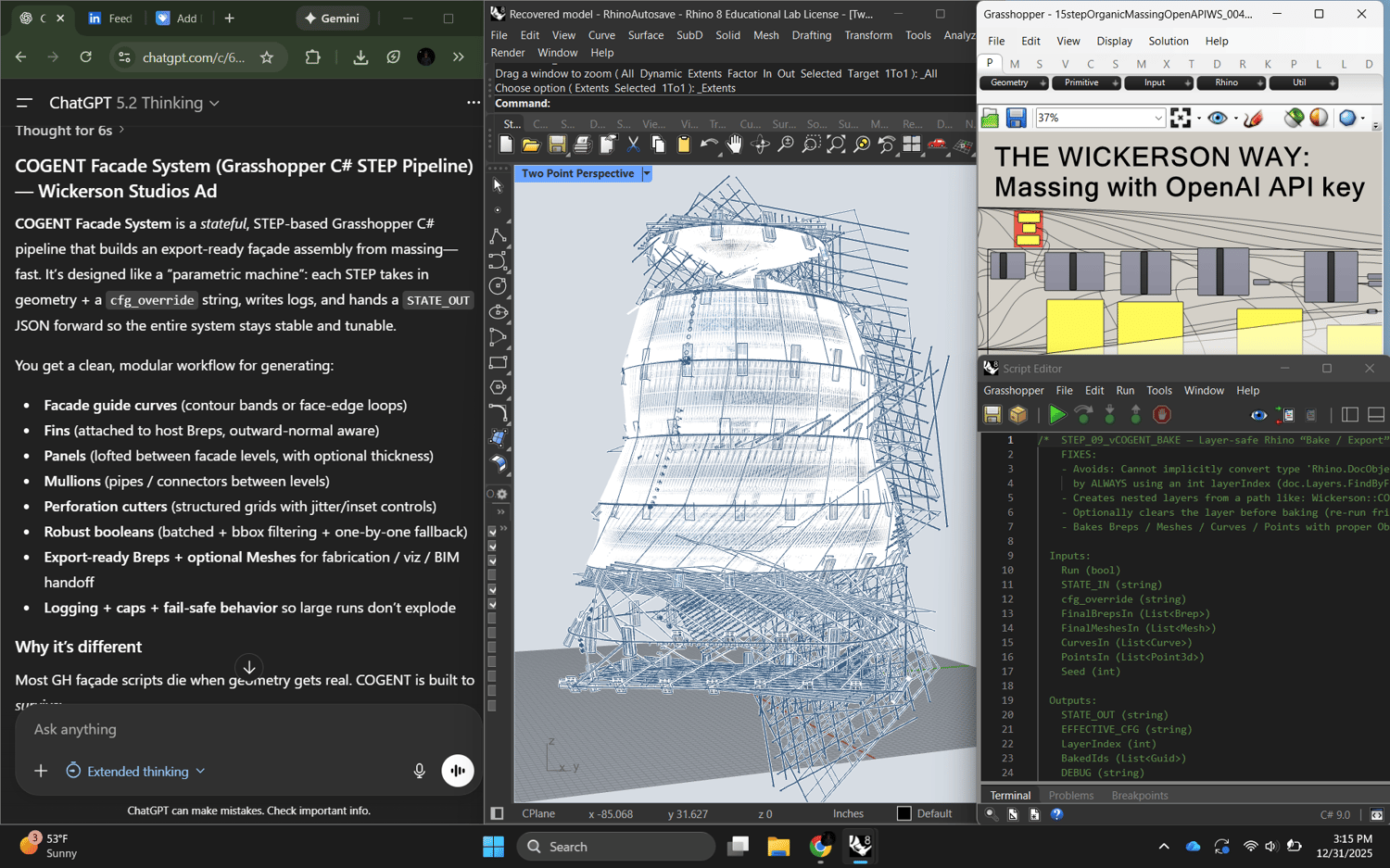This screenshot has width=1390, height=868.
Task: Open the 37% zoom dropdown in Grasshopper
Action: tap(1157, 118)
